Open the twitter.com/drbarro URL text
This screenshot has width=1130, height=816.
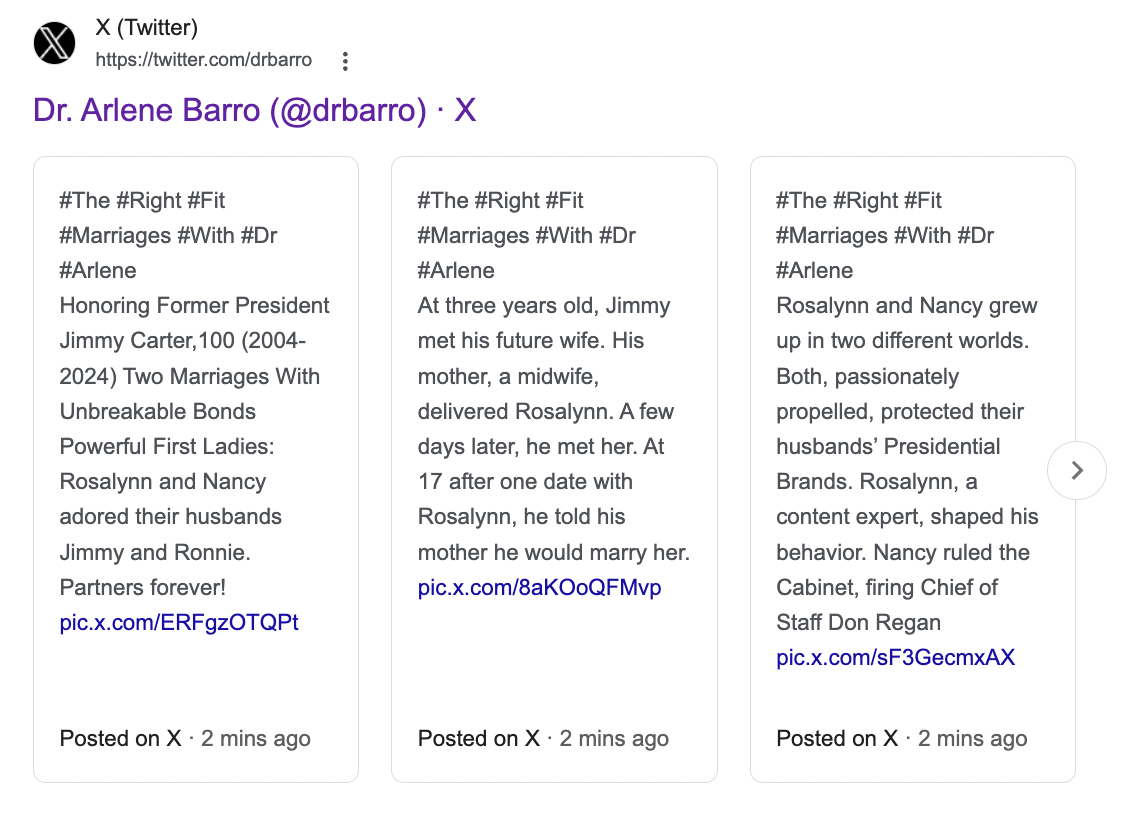(x=204, y=60)
